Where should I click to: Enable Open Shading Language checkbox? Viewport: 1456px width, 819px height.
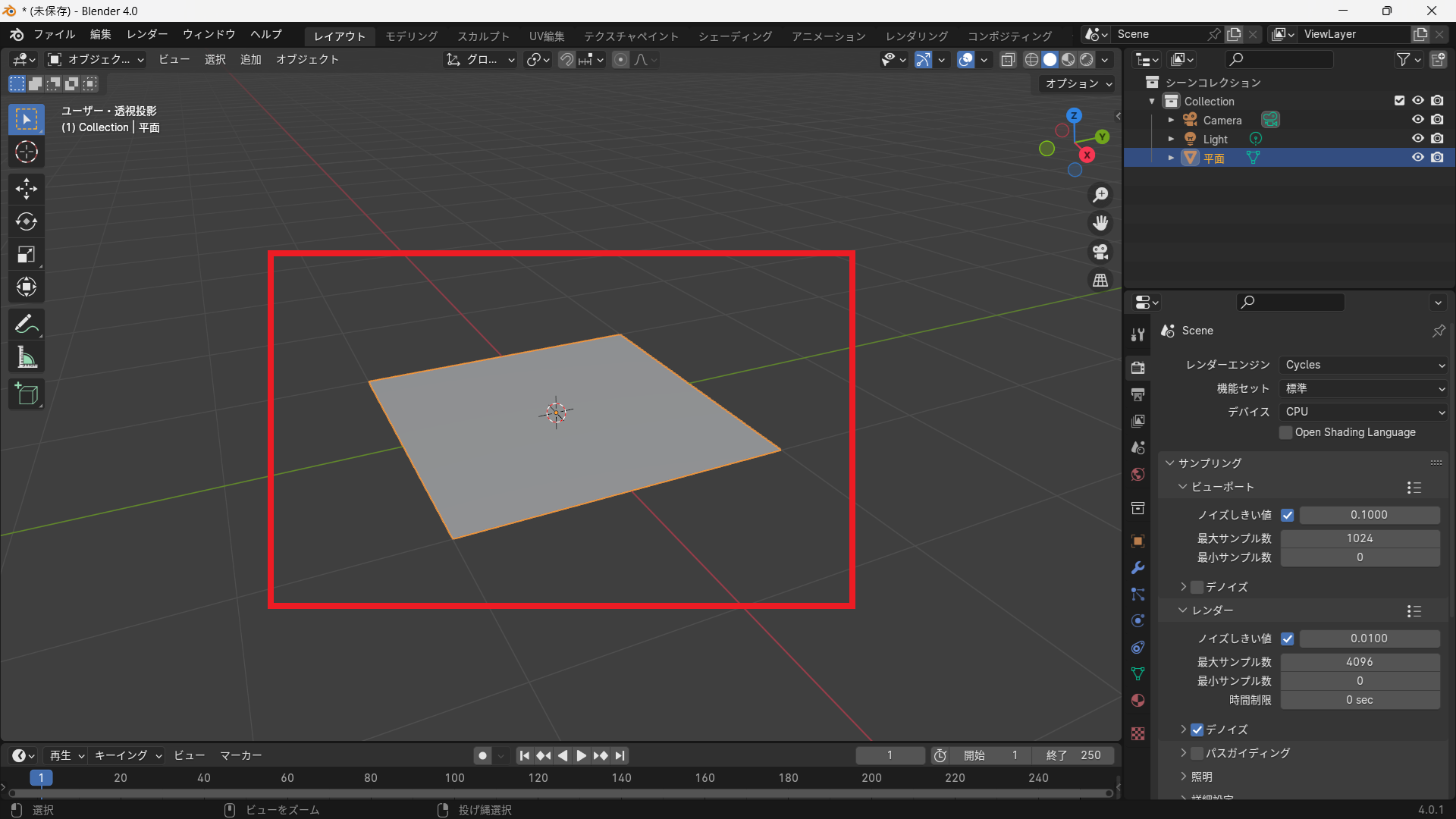(1286, 432)
